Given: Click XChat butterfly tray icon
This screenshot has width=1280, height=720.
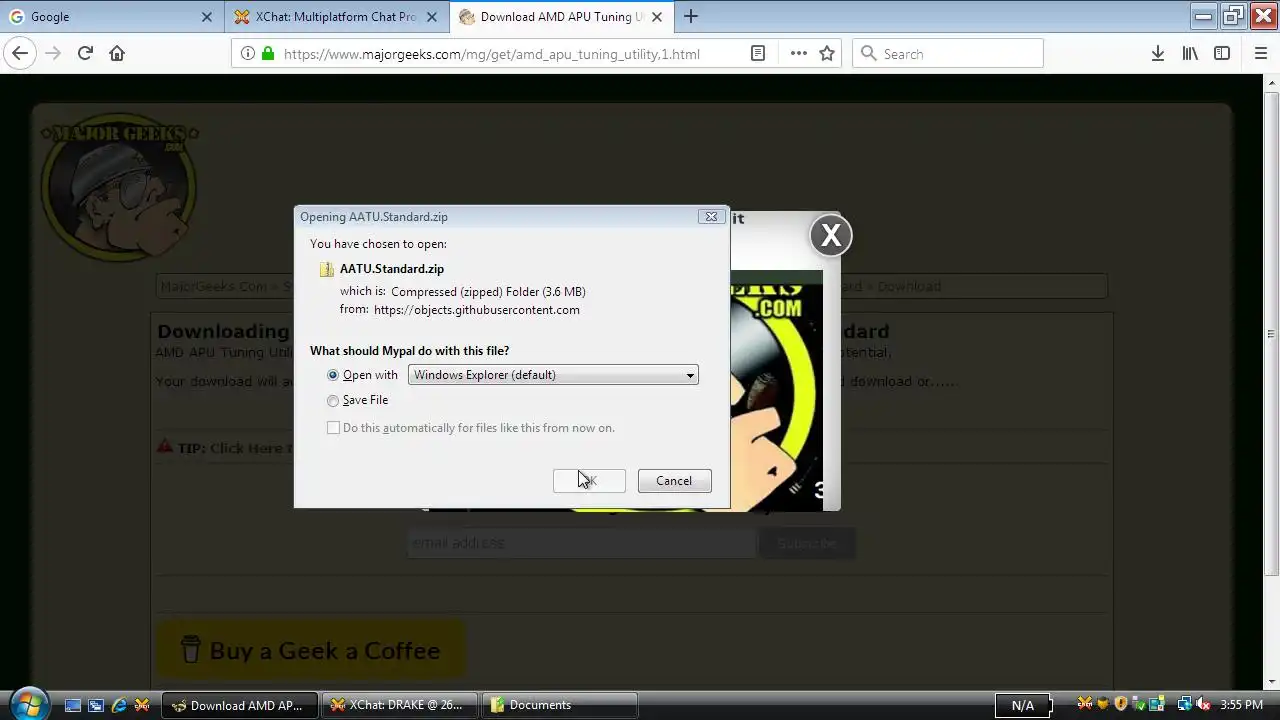Looking at the screenshot, I should tap(1084, 704).
